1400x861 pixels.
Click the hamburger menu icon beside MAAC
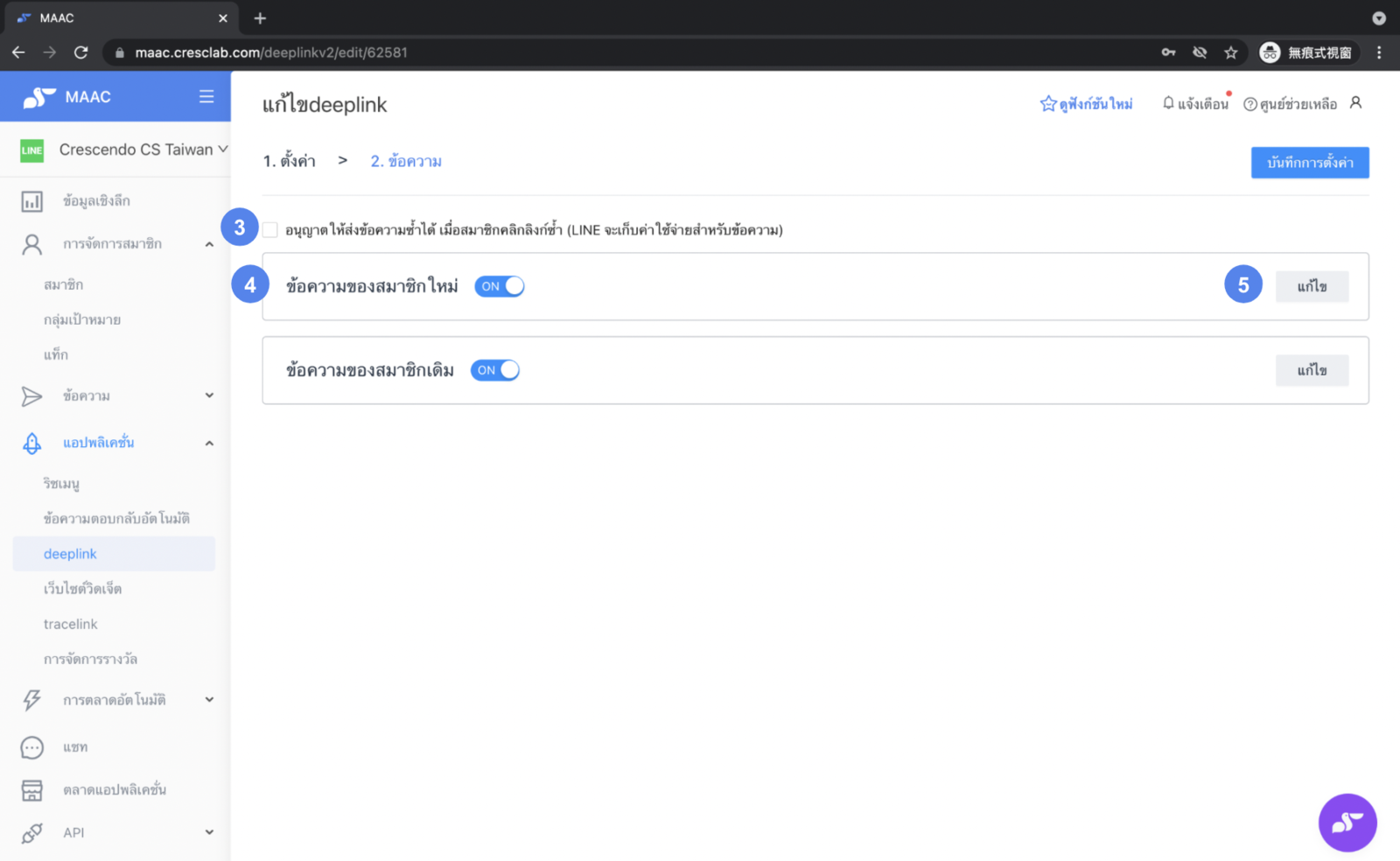(206, 96)
